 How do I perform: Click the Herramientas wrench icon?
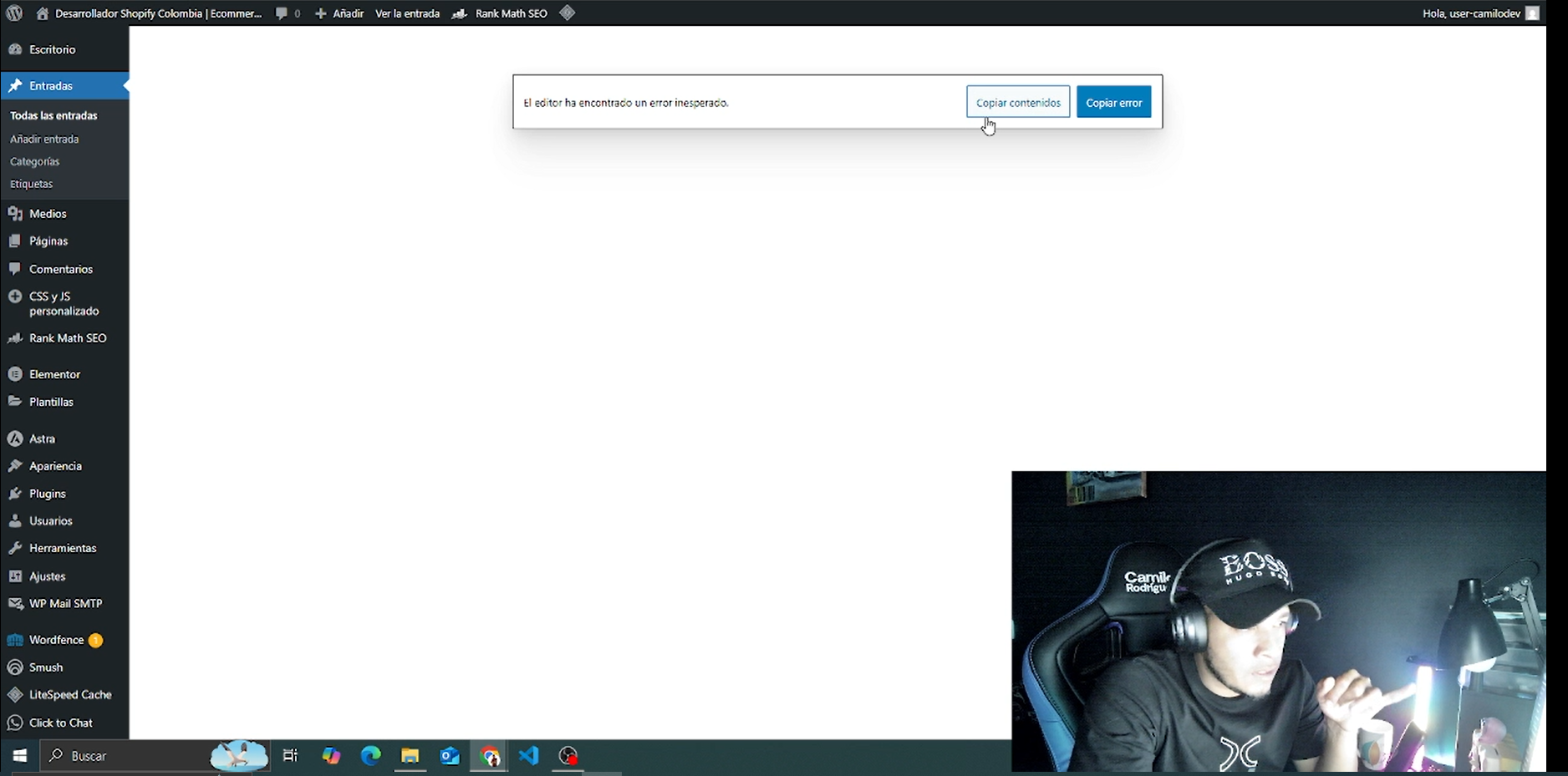point(15,549)
